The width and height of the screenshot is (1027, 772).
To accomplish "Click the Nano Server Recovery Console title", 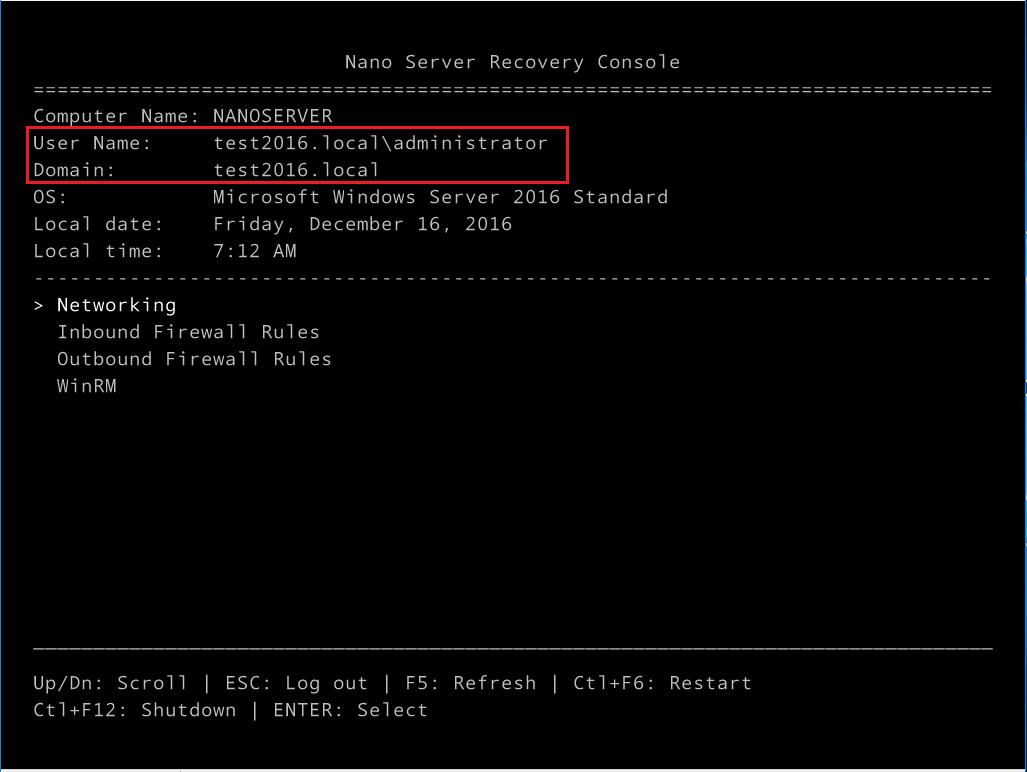I will point(512,62).
